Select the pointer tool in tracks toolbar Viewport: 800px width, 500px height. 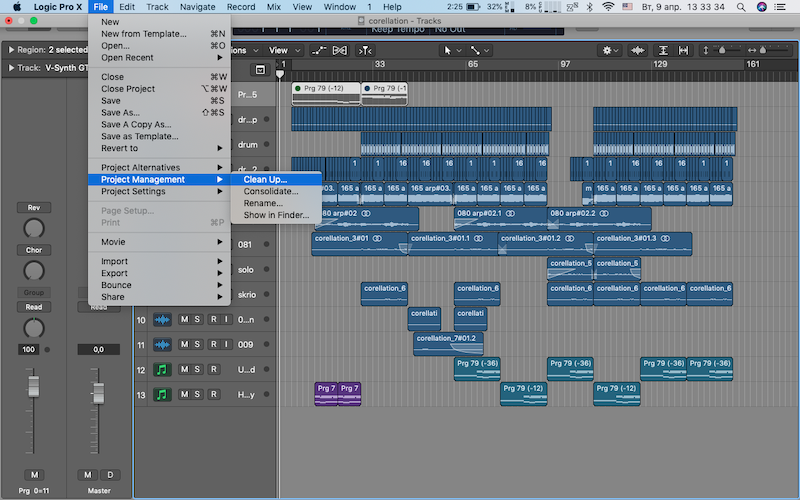coord(448,50)
